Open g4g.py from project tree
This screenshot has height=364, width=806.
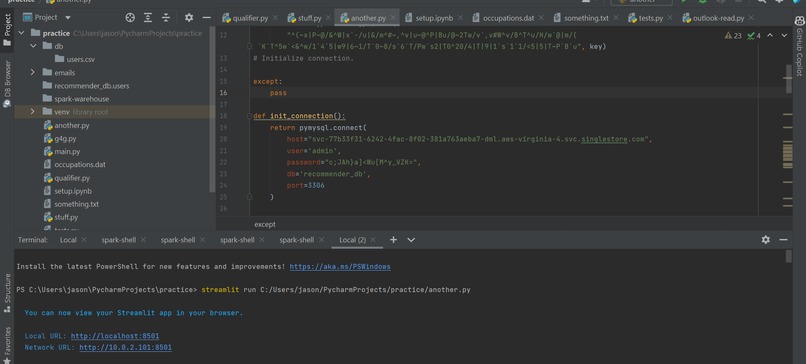60,138
